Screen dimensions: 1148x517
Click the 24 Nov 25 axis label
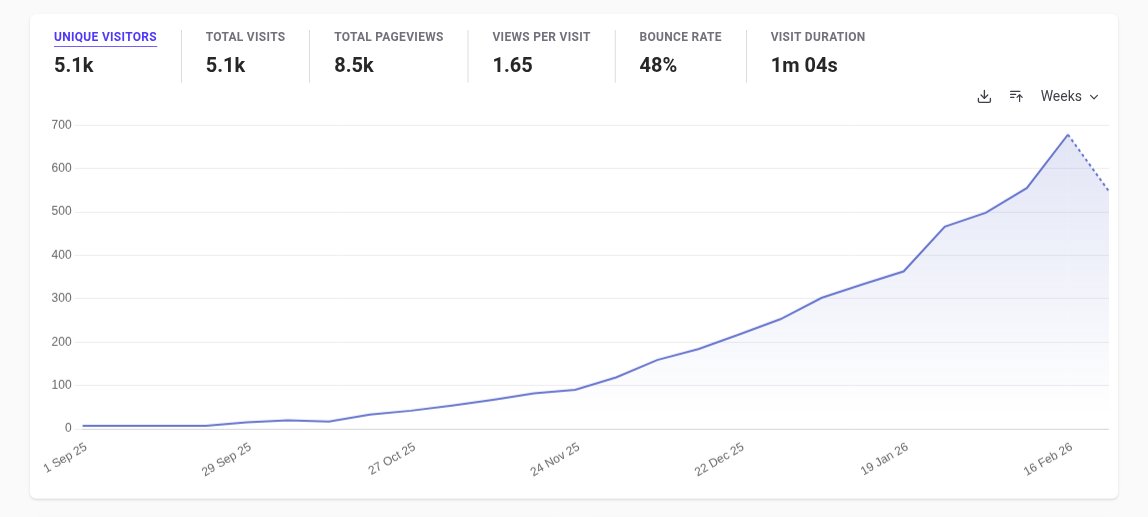(556, 459)
